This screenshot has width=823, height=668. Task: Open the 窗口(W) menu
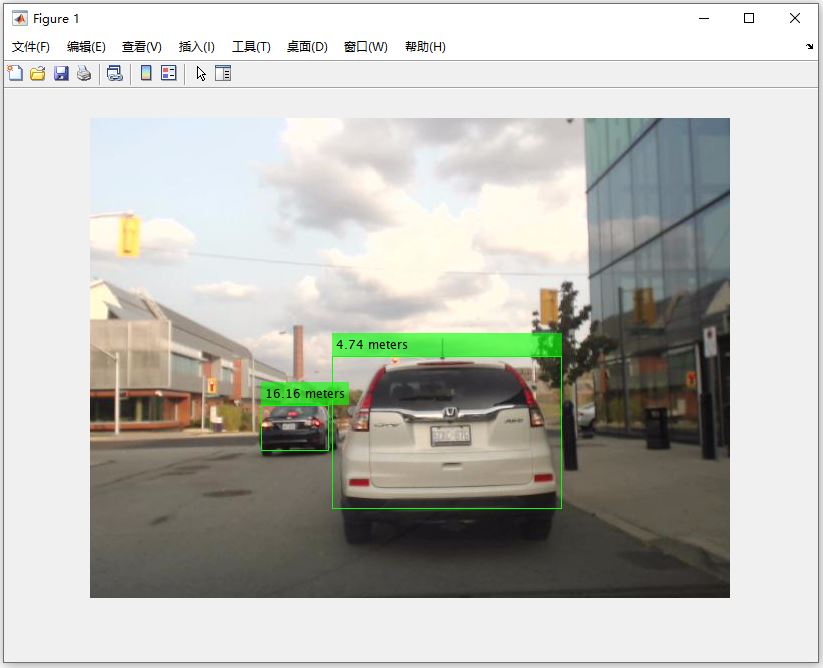tap(365, 47)
